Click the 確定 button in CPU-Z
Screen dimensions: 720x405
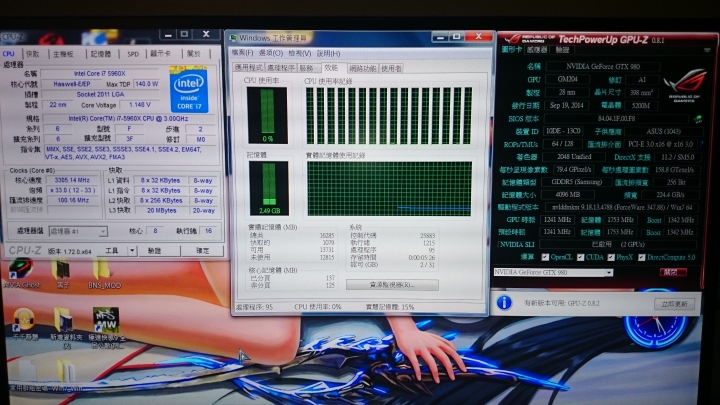point(202,251)
